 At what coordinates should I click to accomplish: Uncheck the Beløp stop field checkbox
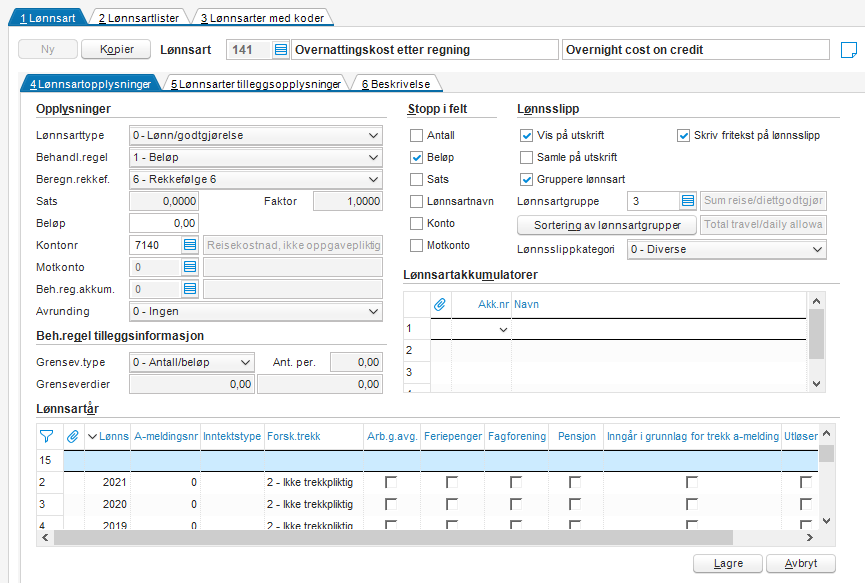point(417,157)
